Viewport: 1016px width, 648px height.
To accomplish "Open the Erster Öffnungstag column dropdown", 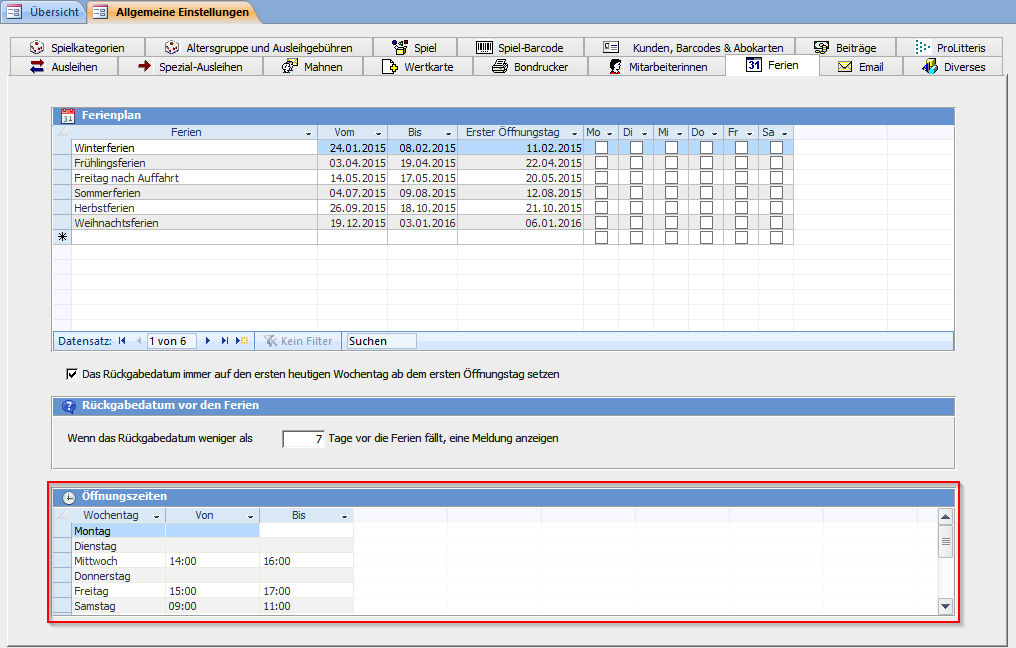I will click(x=574, y=133).
